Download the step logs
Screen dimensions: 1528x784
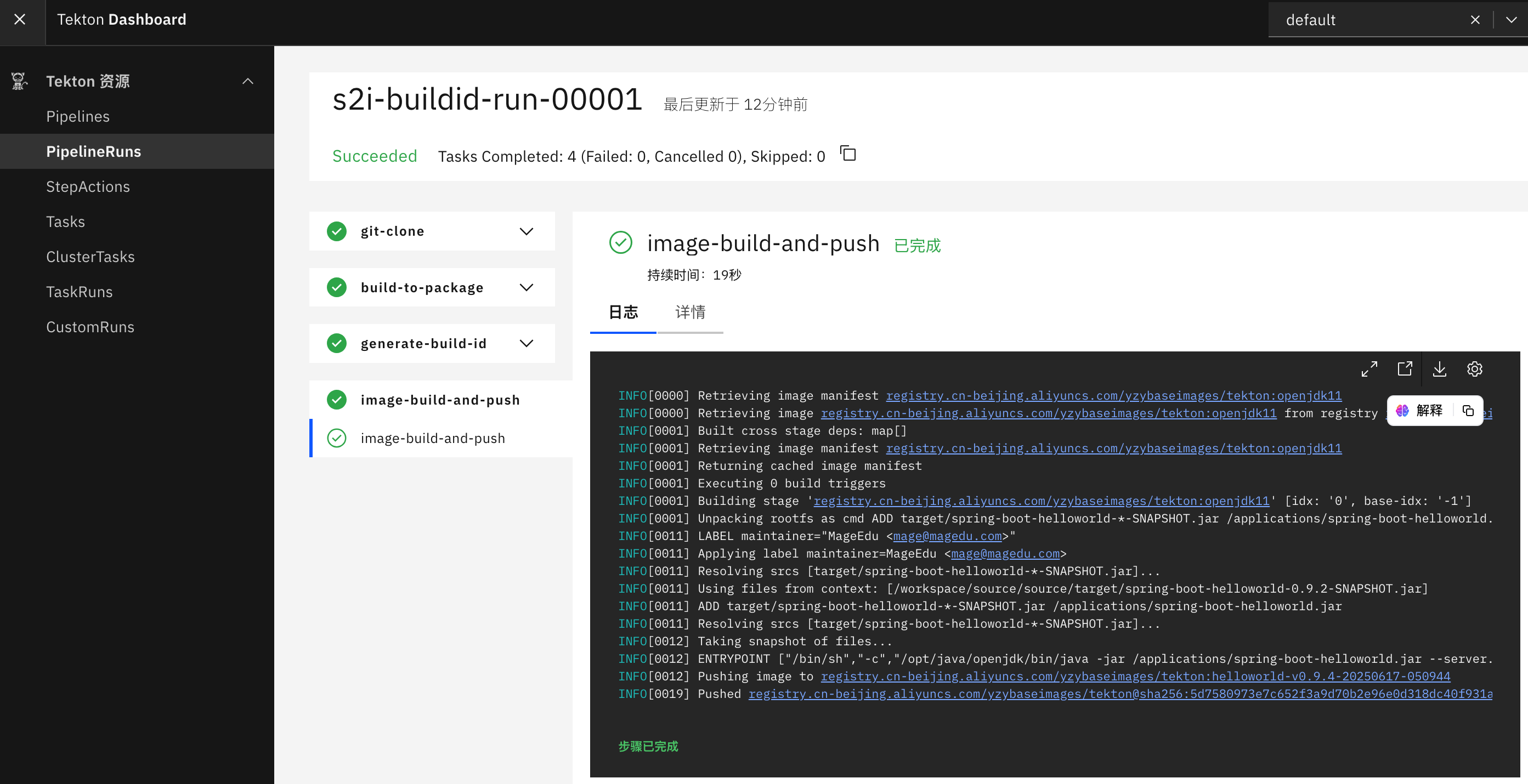click(x=1440, y=369)
